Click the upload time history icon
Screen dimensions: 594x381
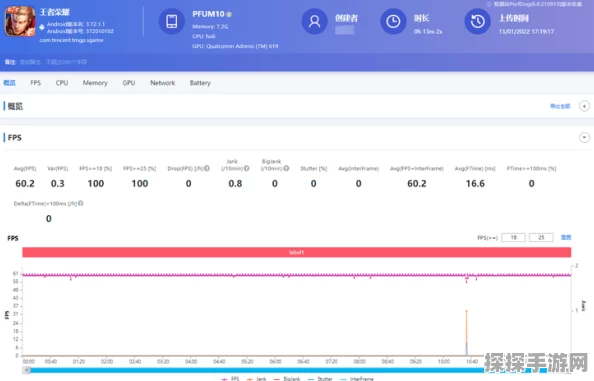pyautogui.click(x=477, y=22)
